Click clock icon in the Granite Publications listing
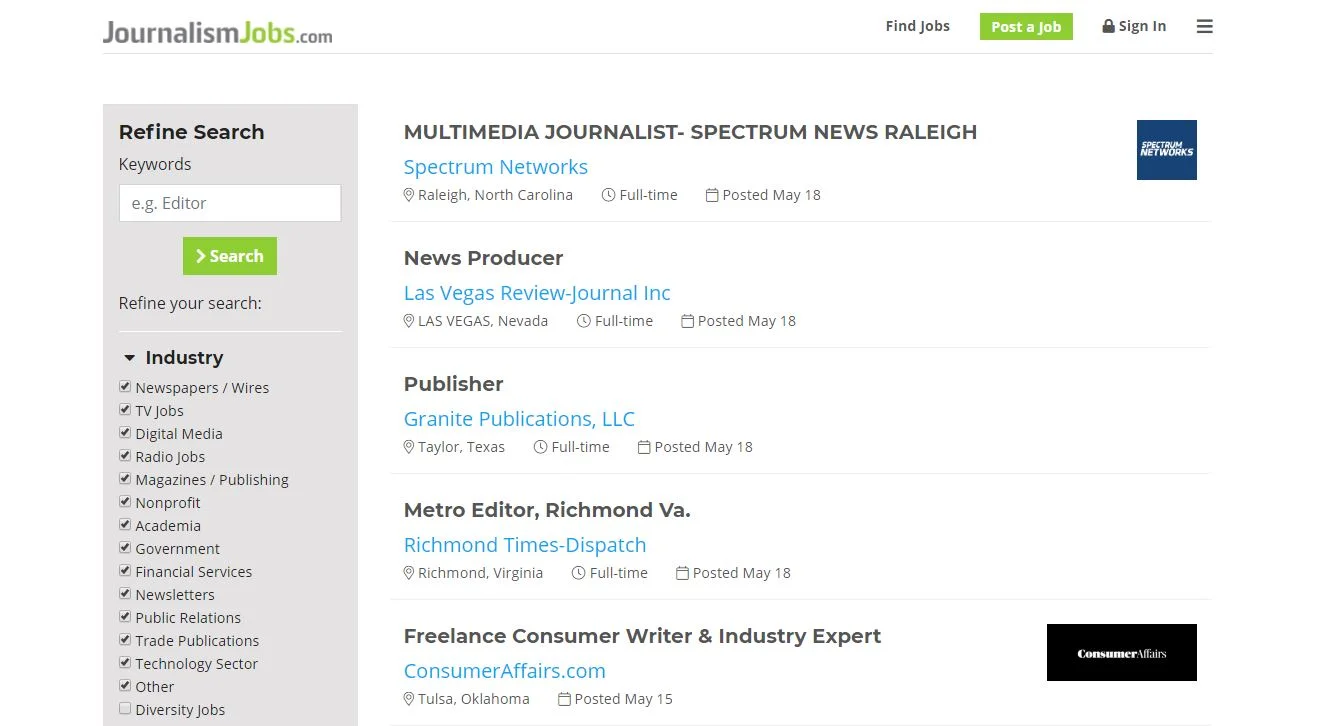Screen dimensions: 1335x726 541,447
